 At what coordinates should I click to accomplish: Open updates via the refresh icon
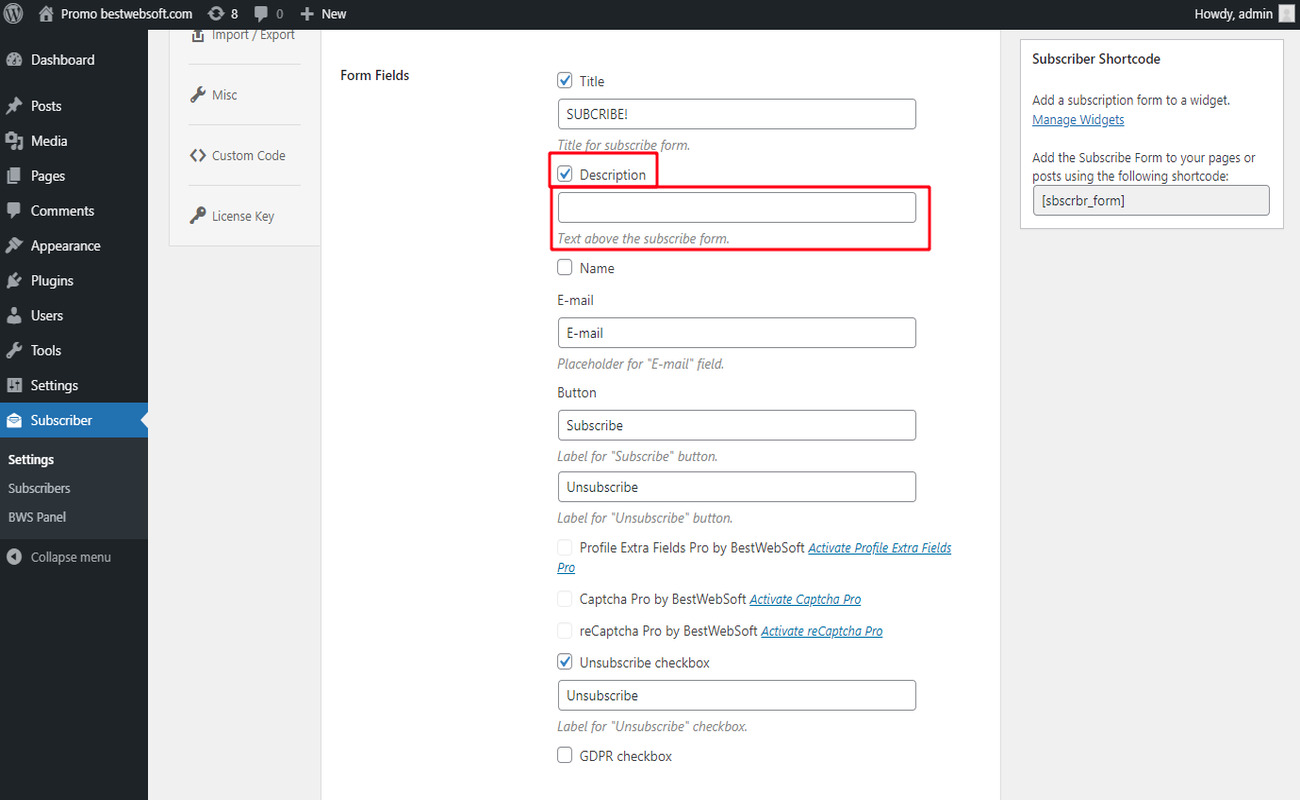[216, 14]
